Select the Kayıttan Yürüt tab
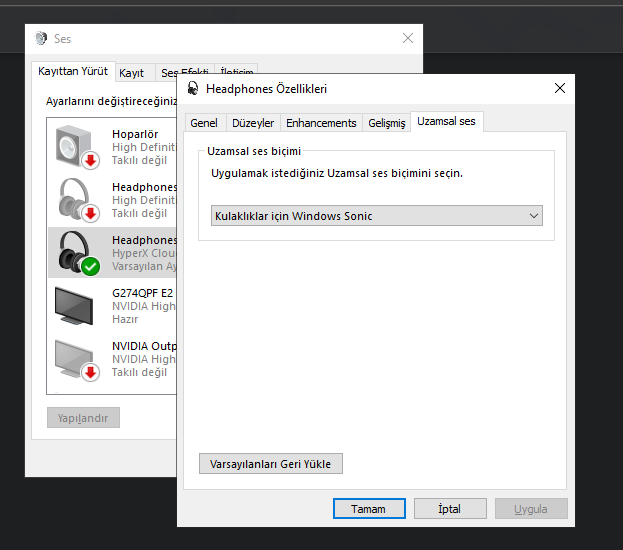The width and height of the screenshot is (623, 550). (x=73, y=71)
